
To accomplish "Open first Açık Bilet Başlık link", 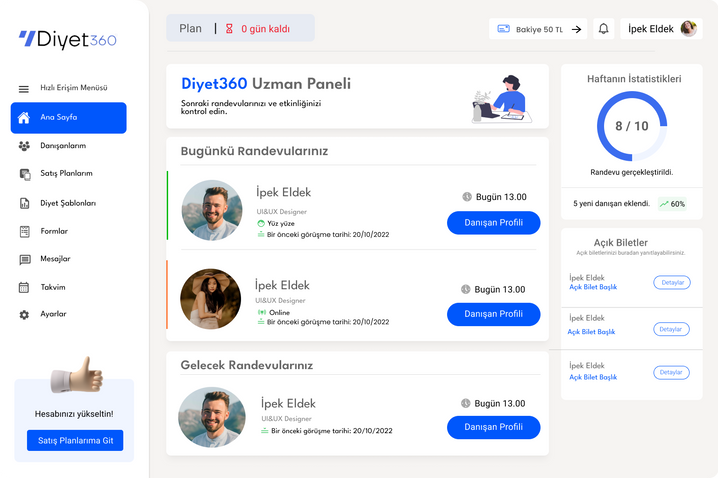I will (x=593, y=287).
